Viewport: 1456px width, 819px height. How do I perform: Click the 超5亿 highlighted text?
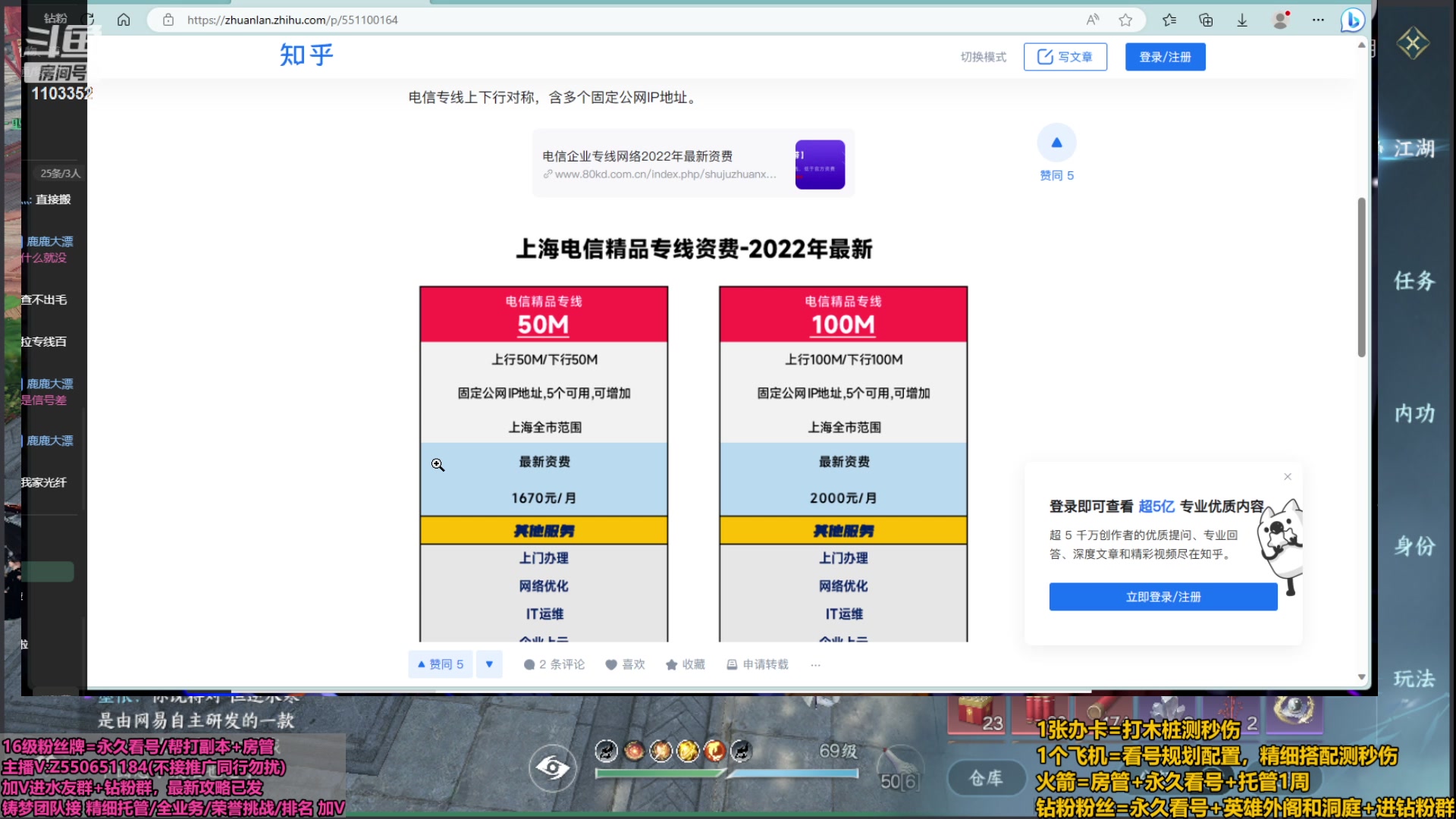pyautogui.click(x=1156, y=506)
